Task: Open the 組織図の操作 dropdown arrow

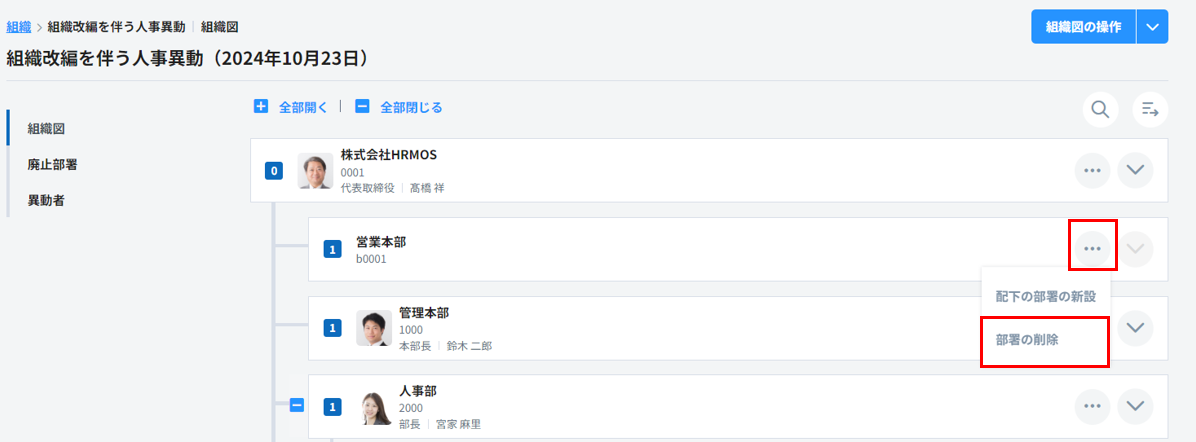Action: 1152,27
